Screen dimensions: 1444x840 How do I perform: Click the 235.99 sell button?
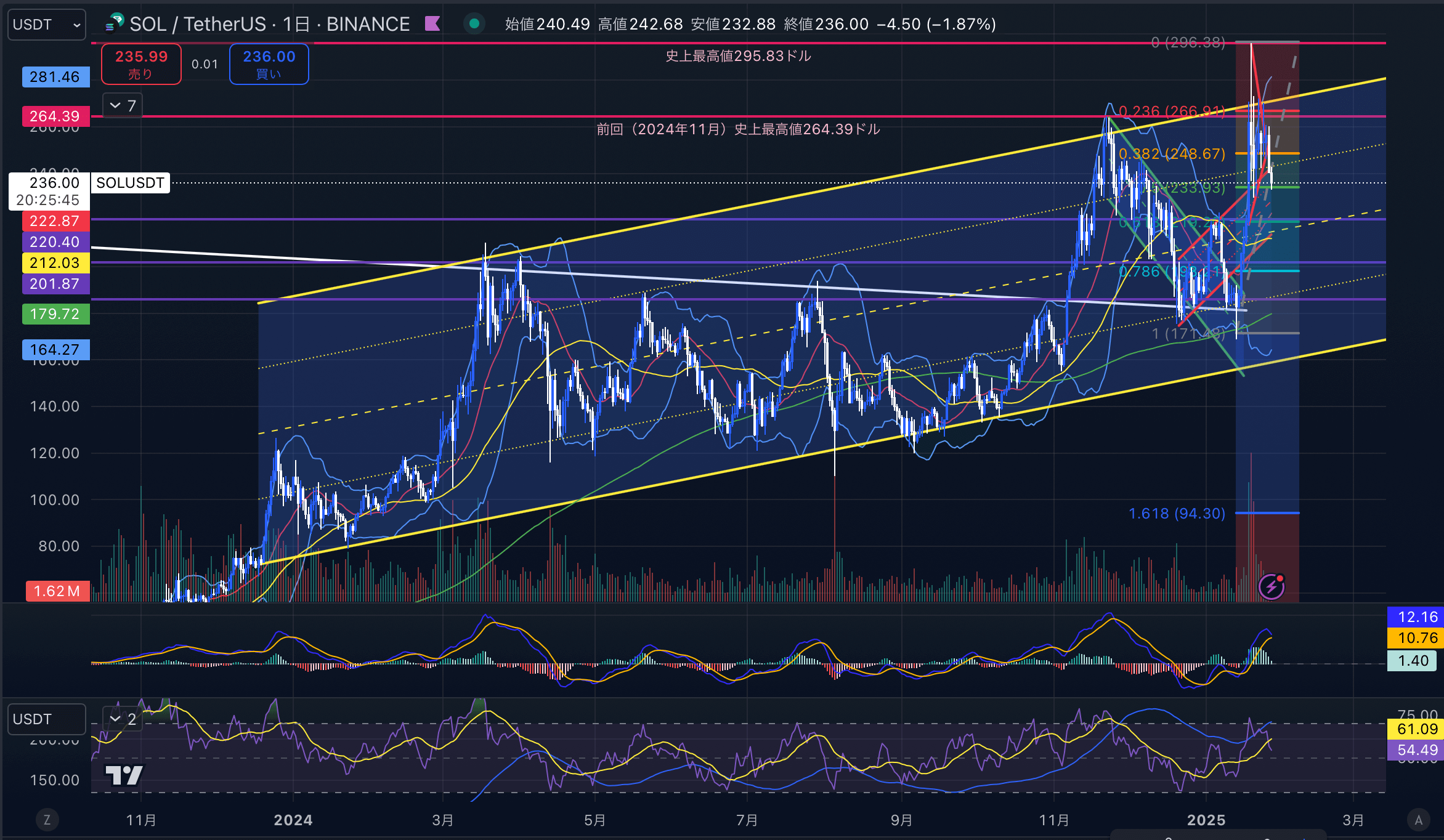click(141, 64)
